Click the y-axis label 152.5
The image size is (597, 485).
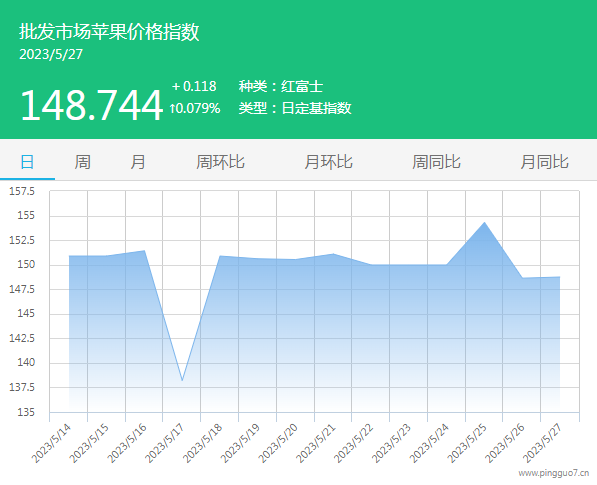click(x=22, y=240)
